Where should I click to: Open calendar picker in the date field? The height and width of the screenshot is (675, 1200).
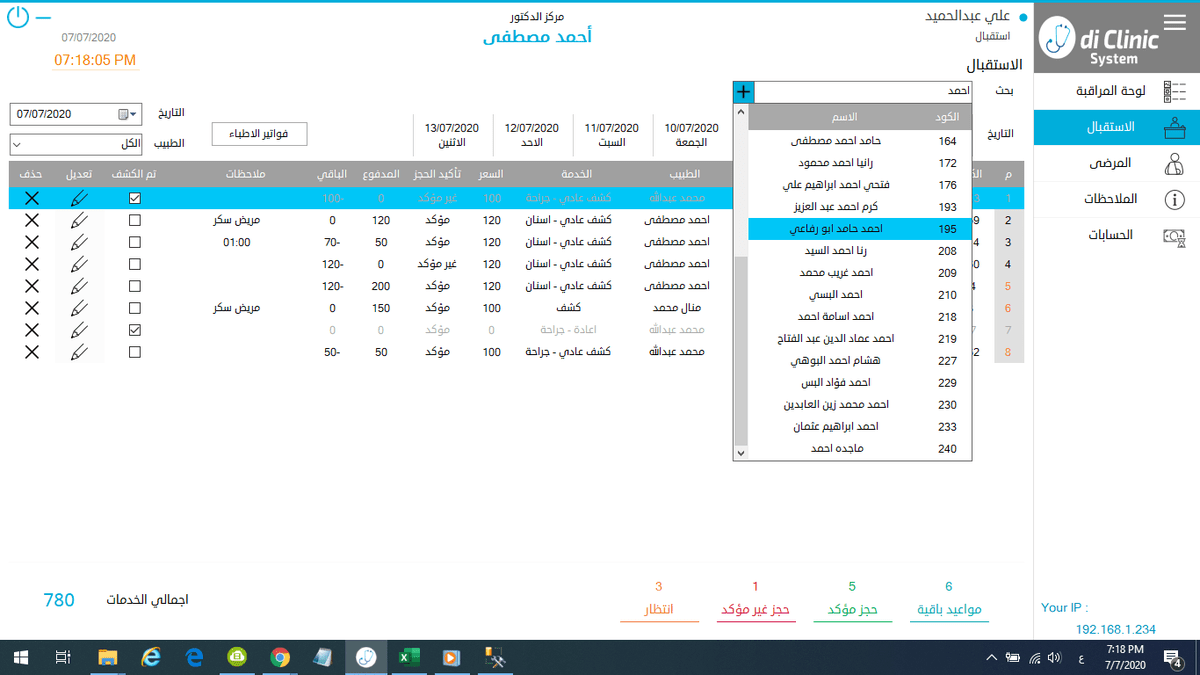pos(123,114)
